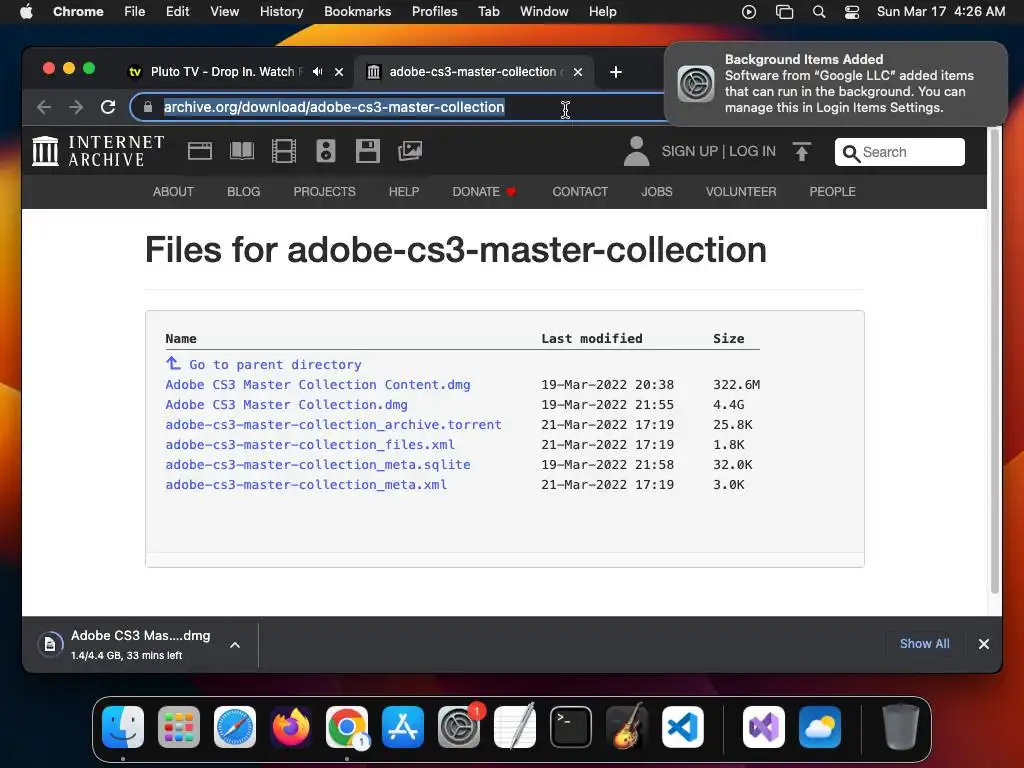
Task: Open the Video film icon
Action: [x=283, y=152]
